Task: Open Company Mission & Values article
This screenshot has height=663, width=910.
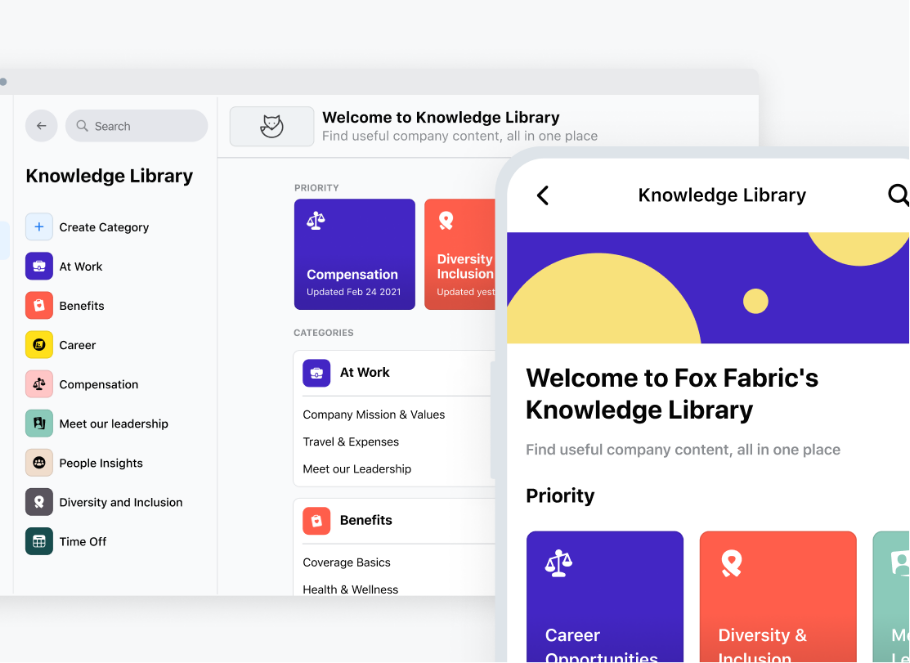Action: [x=374, y=415]
